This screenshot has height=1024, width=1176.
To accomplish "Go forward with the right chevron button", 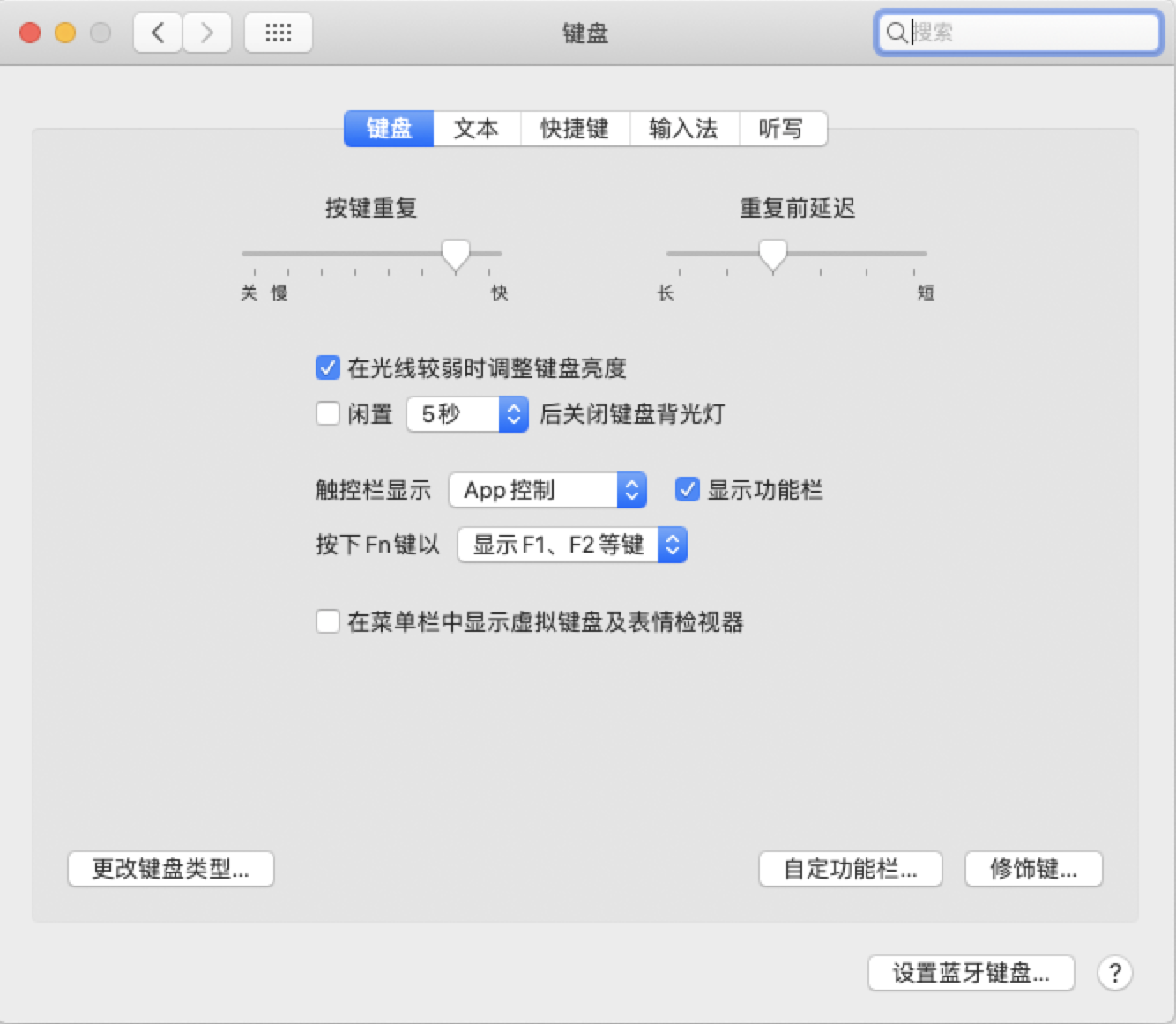I will tap(207, 33).
